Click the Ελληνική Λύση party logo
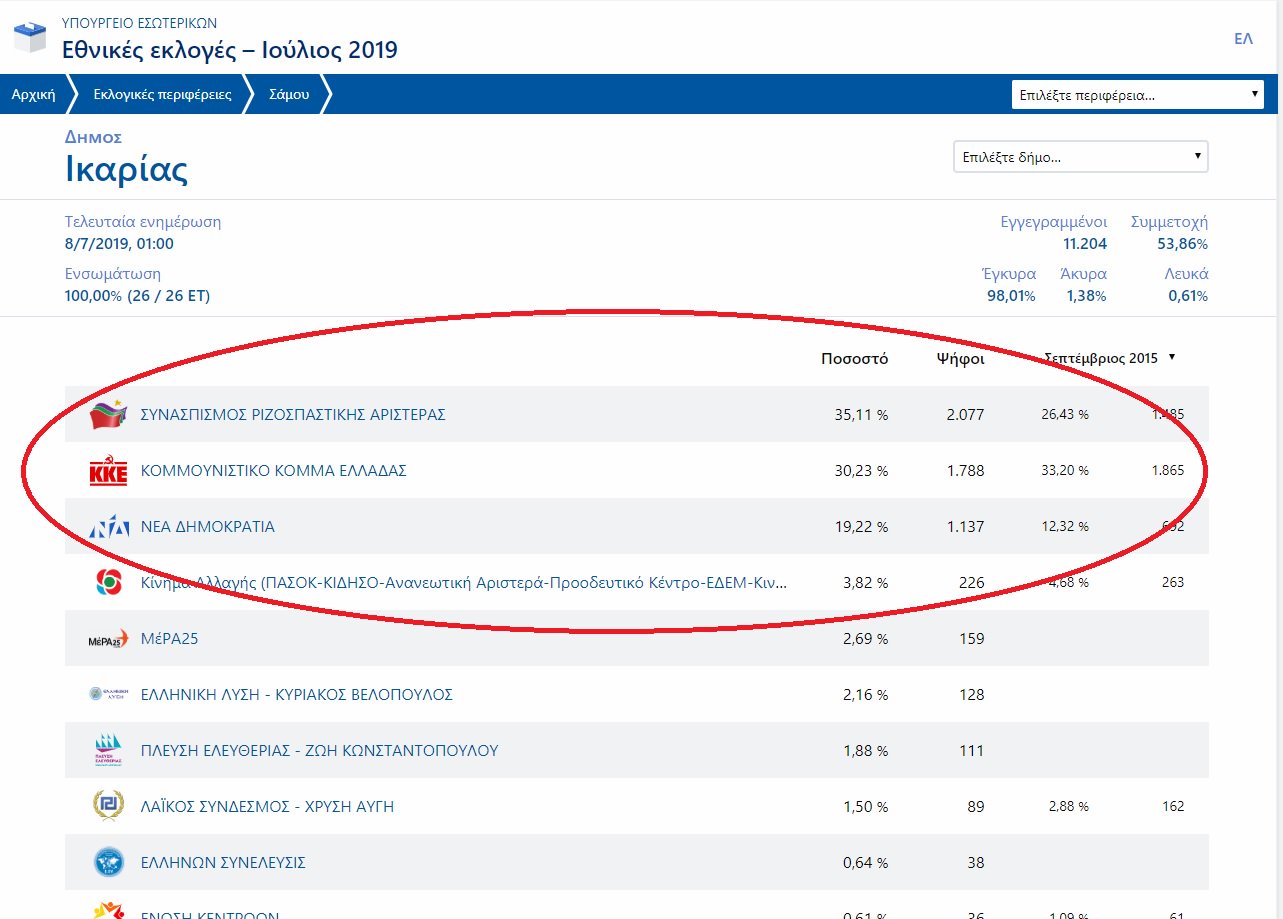This screenshot has width=1283, height=919. point(108,695)
